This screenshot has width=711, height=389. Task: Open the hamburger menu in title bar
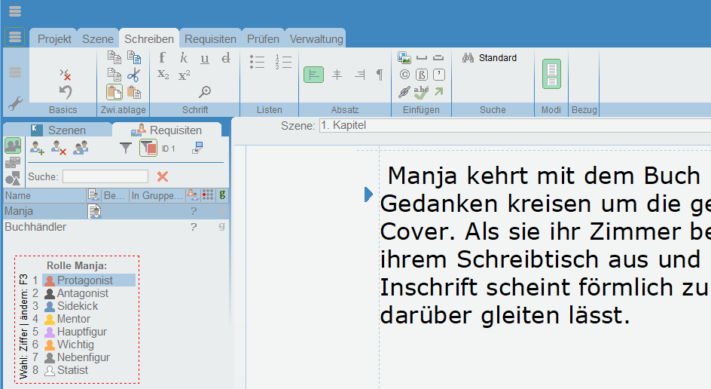click(x=15, y=11)
